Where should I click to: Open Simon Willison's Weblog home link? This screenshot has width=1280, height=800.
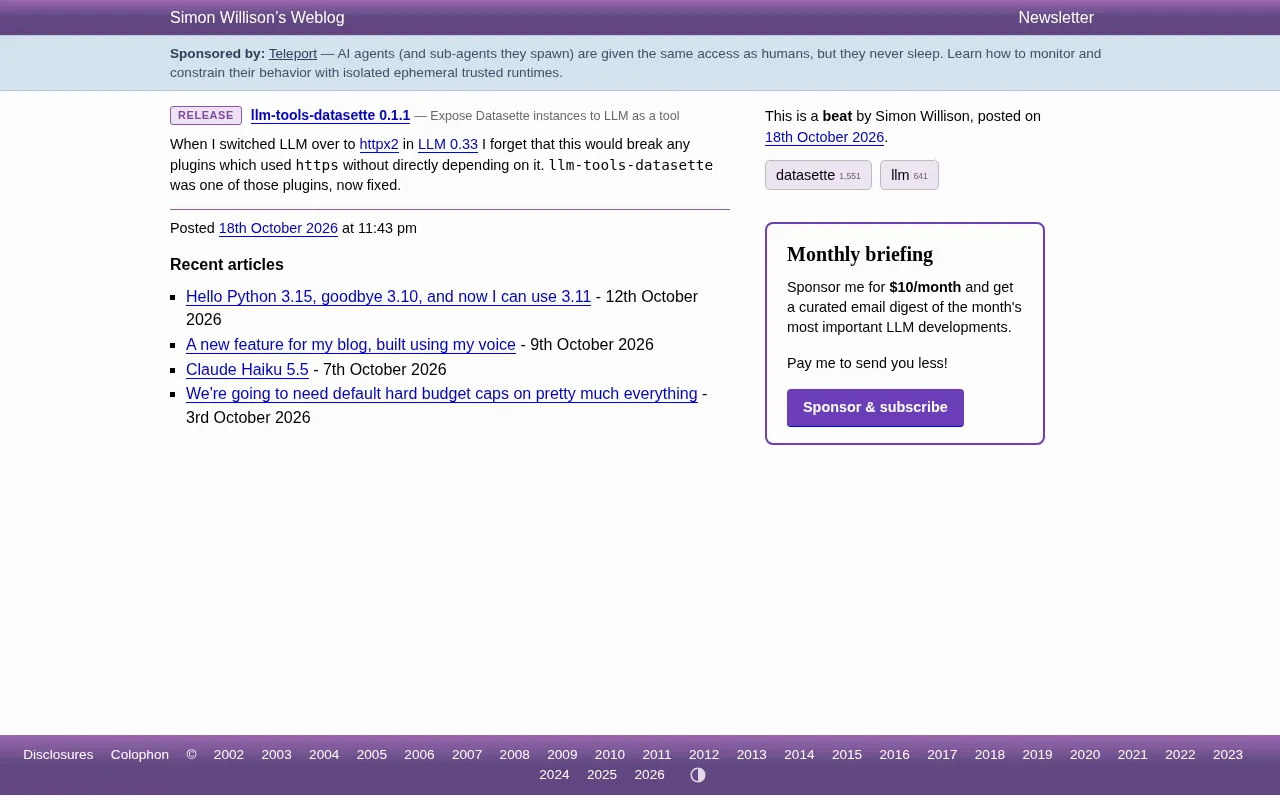point(257,18)
